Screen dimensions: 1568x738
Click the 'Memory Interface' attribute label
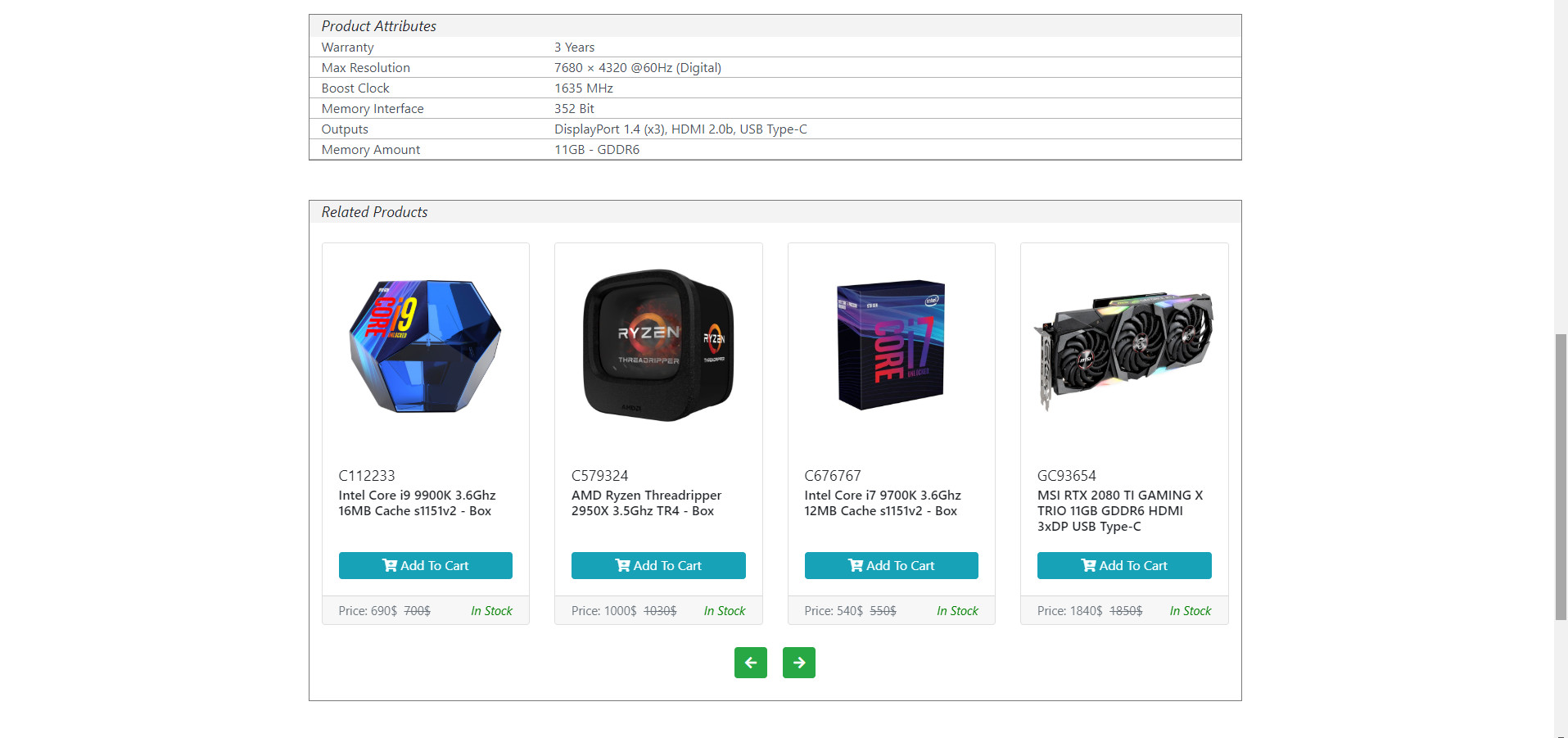(x=373, y=109)
